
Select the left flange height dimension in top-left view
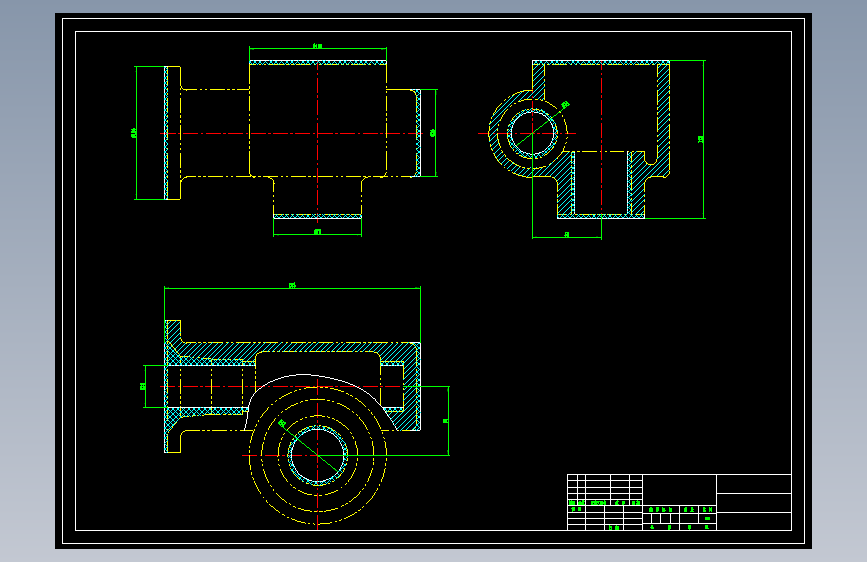click(x=134, y=133)
